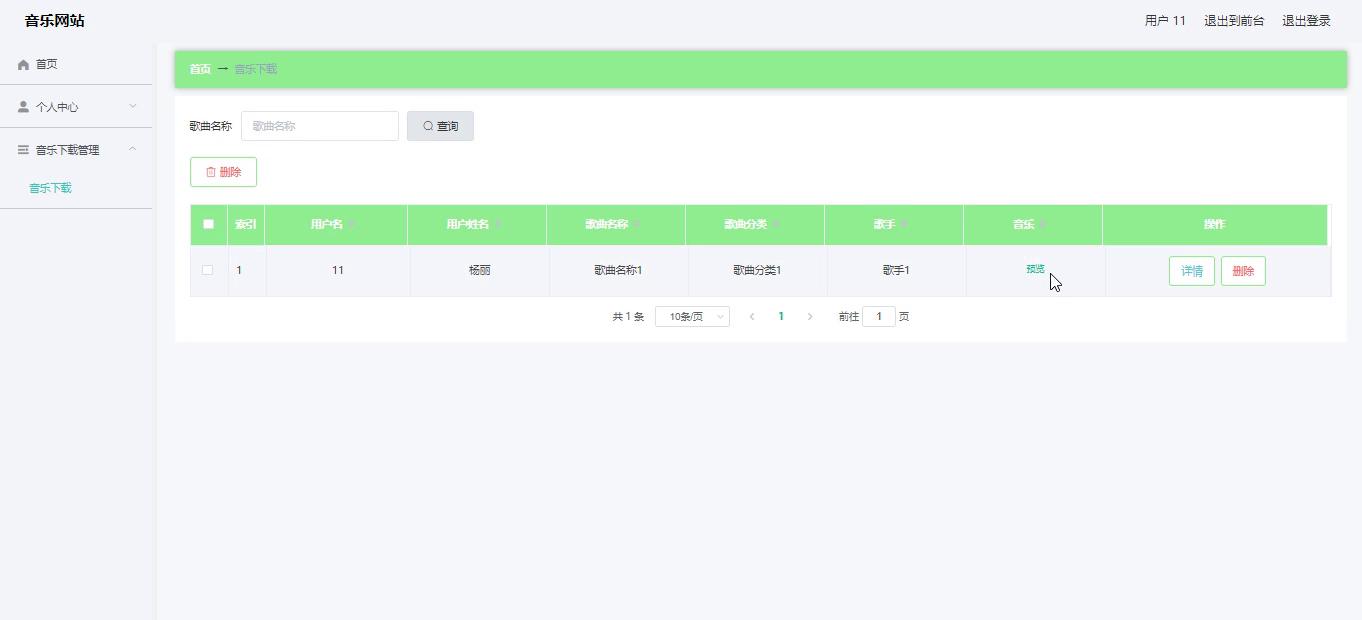Expand the 个人中心 menu chevron
This screenshot has height=620, width=1362.
[x=132, y=106]
